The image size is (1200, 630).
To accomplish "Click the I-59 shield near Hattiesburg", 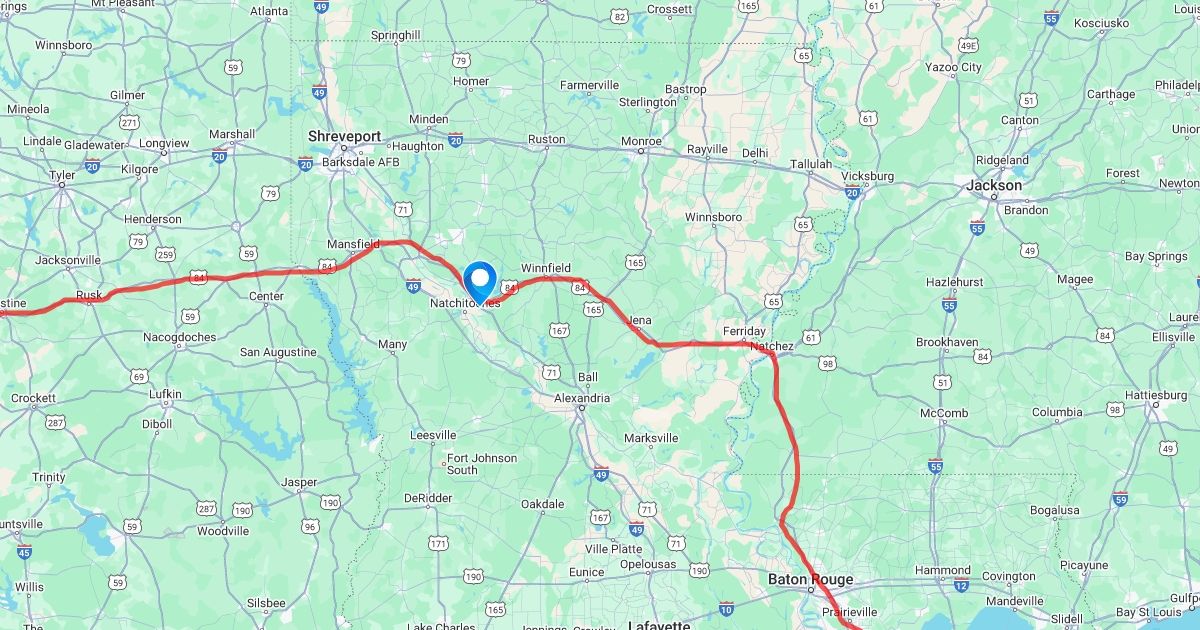I will click(1120, 498).
